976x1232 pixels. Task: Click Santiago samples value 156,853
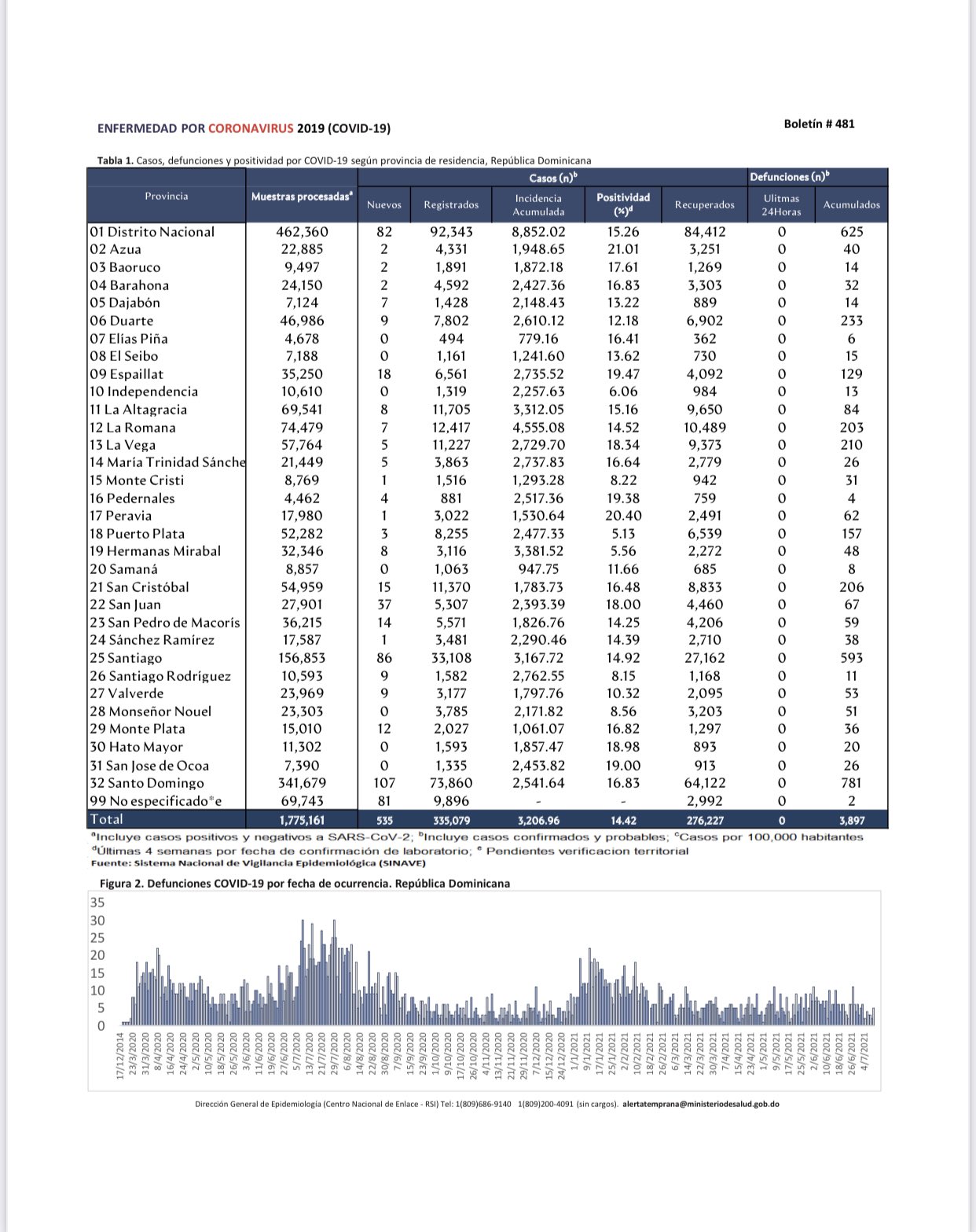(302, 658)
